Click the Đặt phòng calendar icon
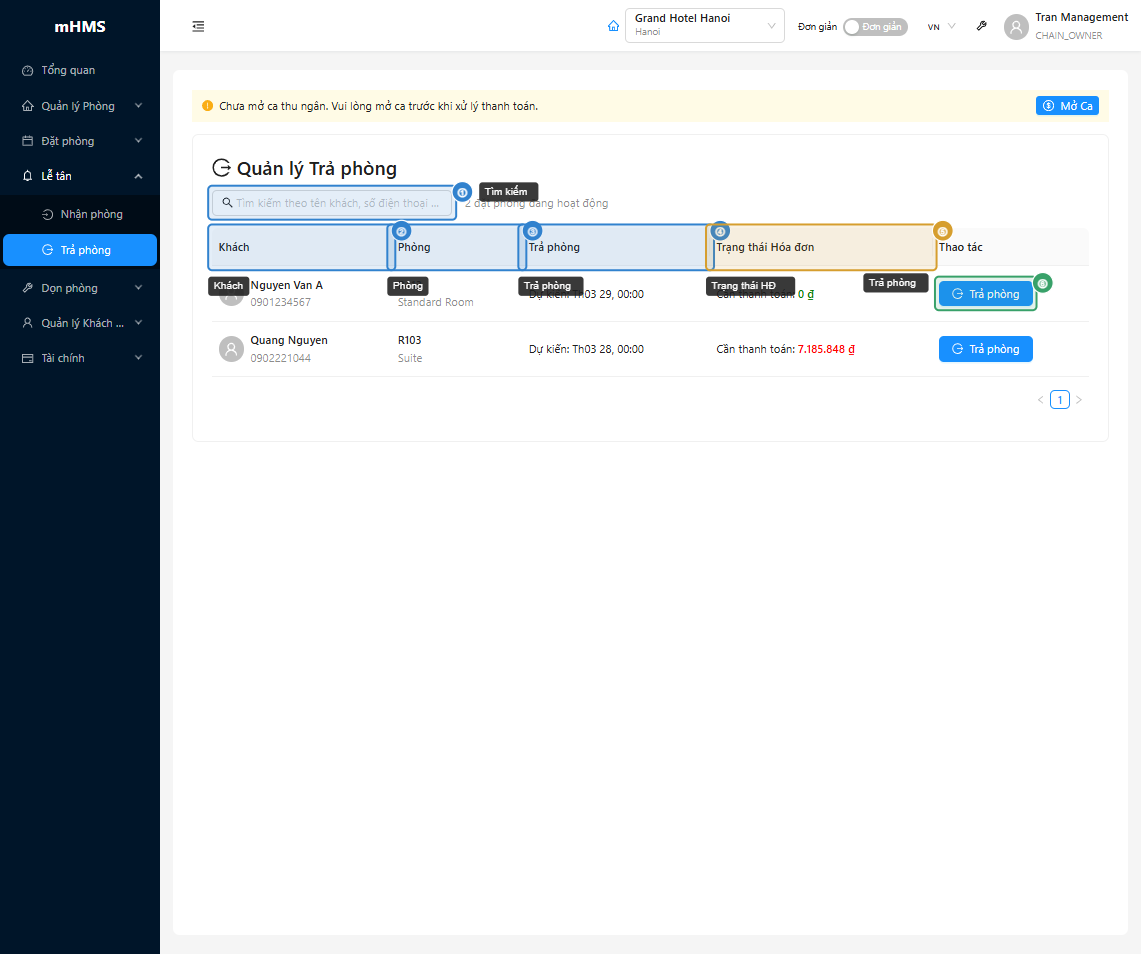Screen dimensions: 1141x954 [x=28, y=141]
